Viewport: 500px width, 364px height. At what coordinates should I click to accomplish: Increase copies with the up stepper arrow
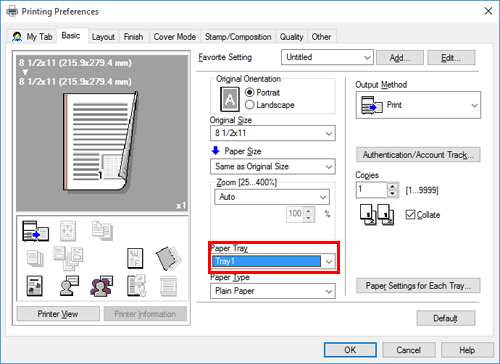coord(393,186)
